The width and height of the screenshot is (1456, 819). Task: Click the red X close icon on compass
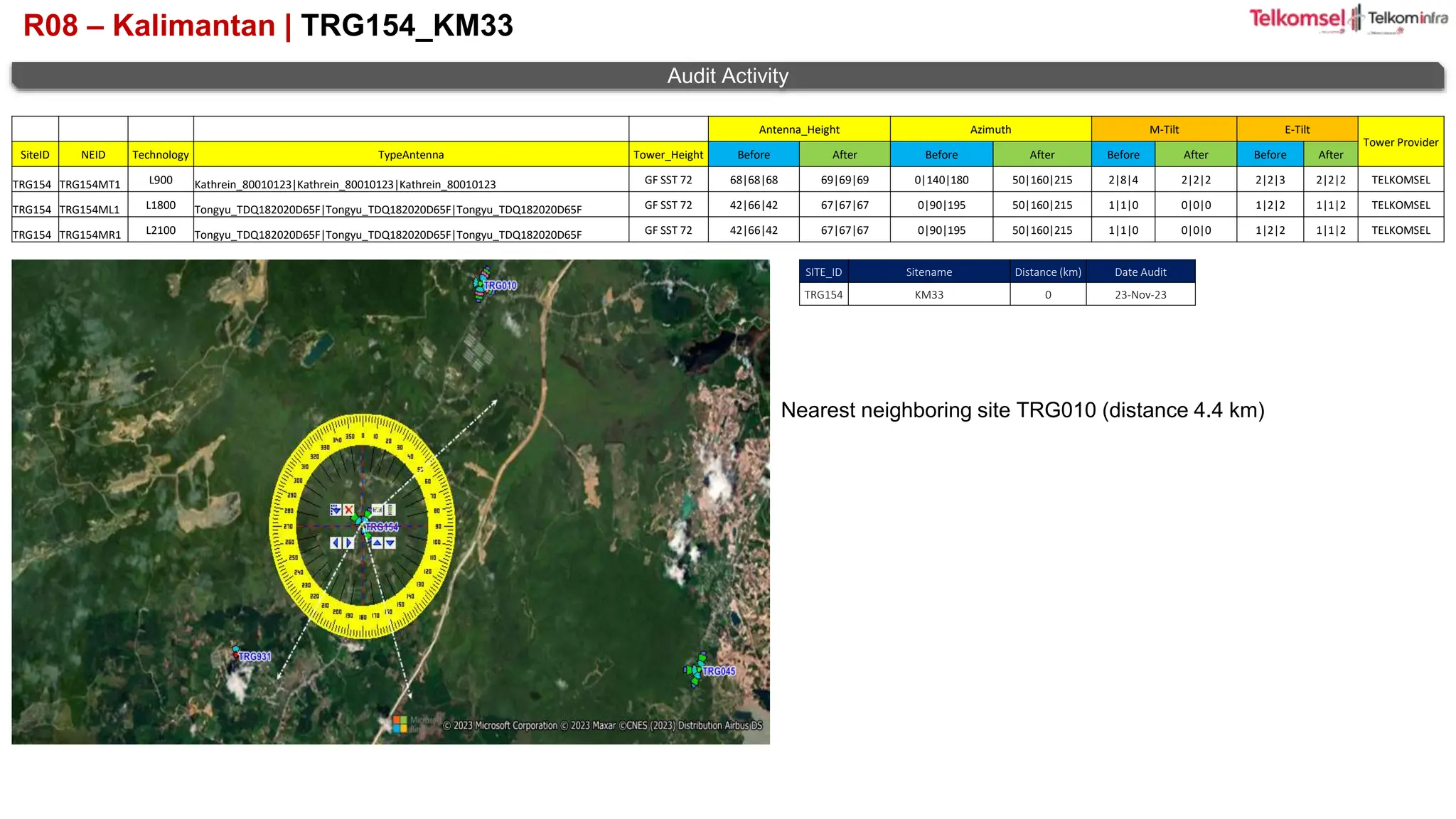click(348, 510)
